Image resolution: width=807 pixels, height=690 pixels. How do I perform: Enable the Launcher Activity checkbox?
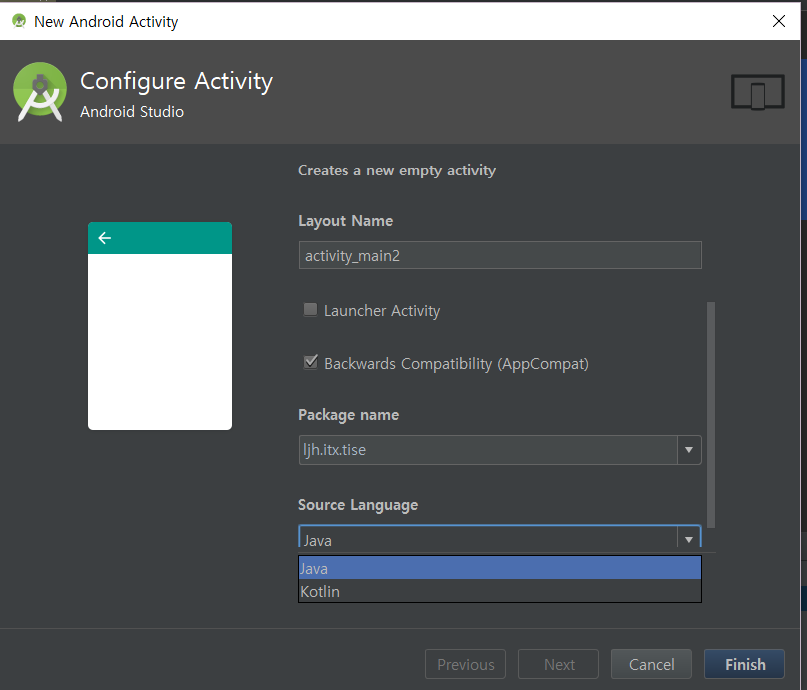pos(310,309)
